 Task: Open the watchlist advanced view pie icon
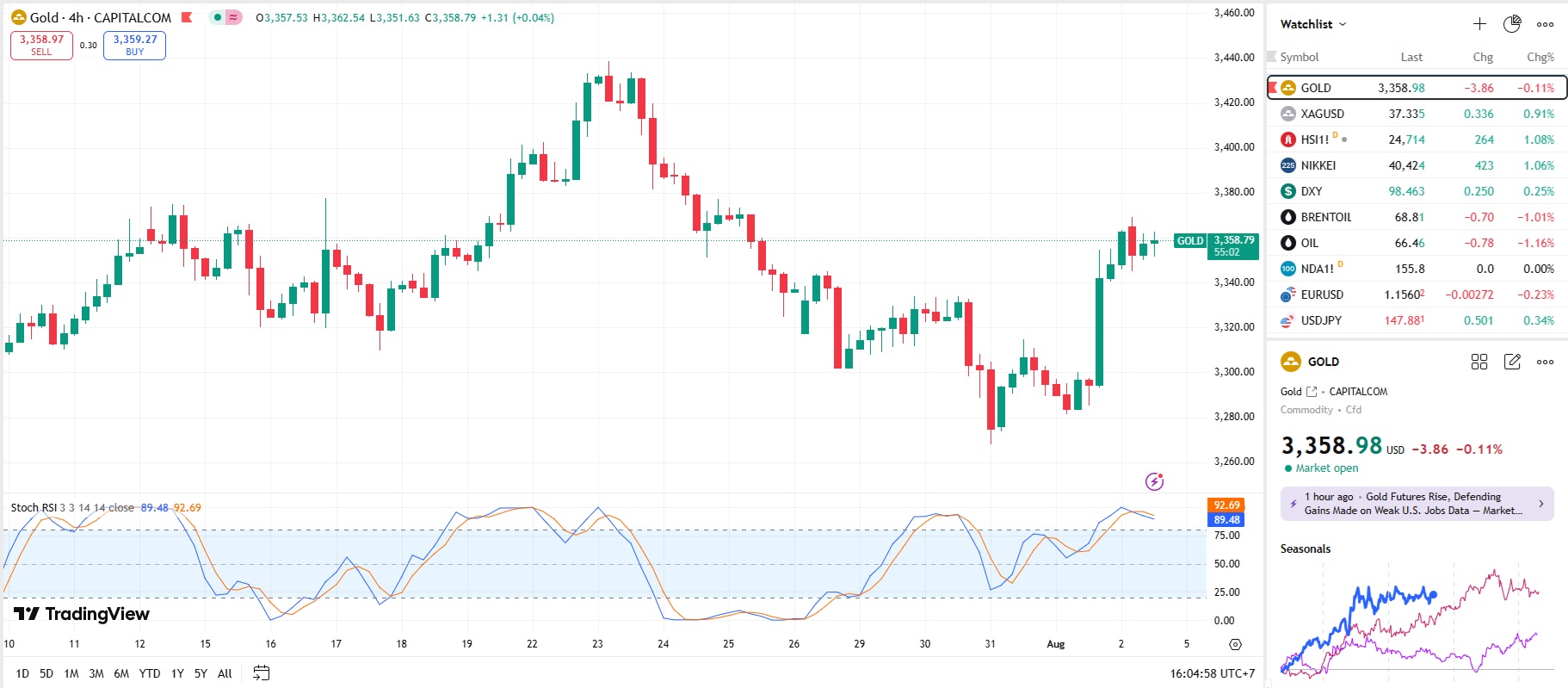click(1512, 24)
